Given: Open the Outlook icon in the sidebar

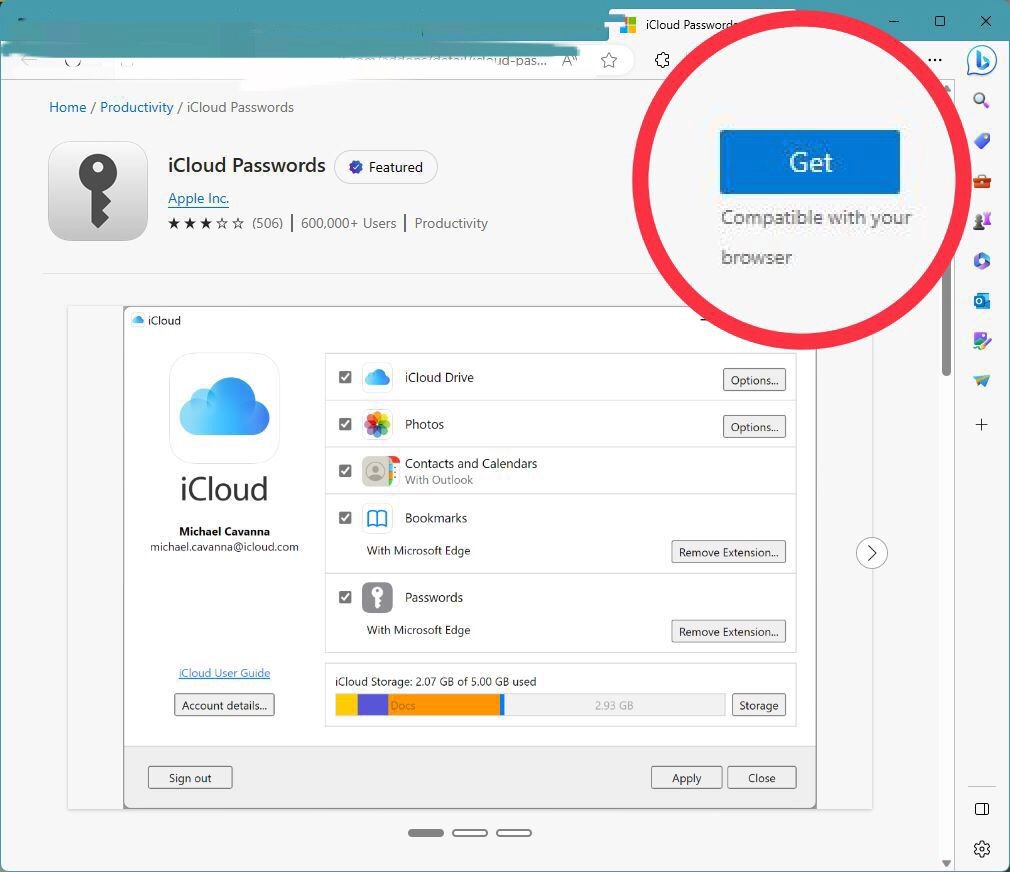Looking at the screenshot, I should 982,301.
